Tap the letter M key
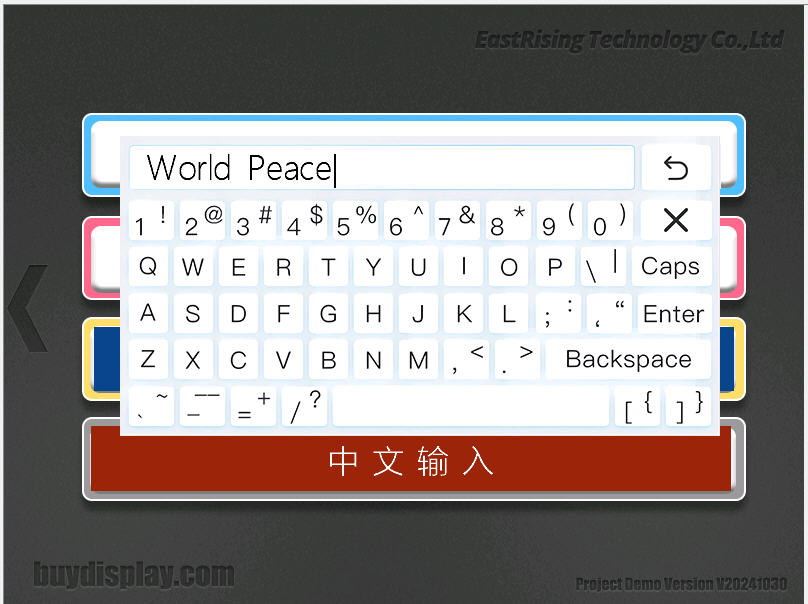The width and height of the screenshot is (808, 604). click(419, 360)
